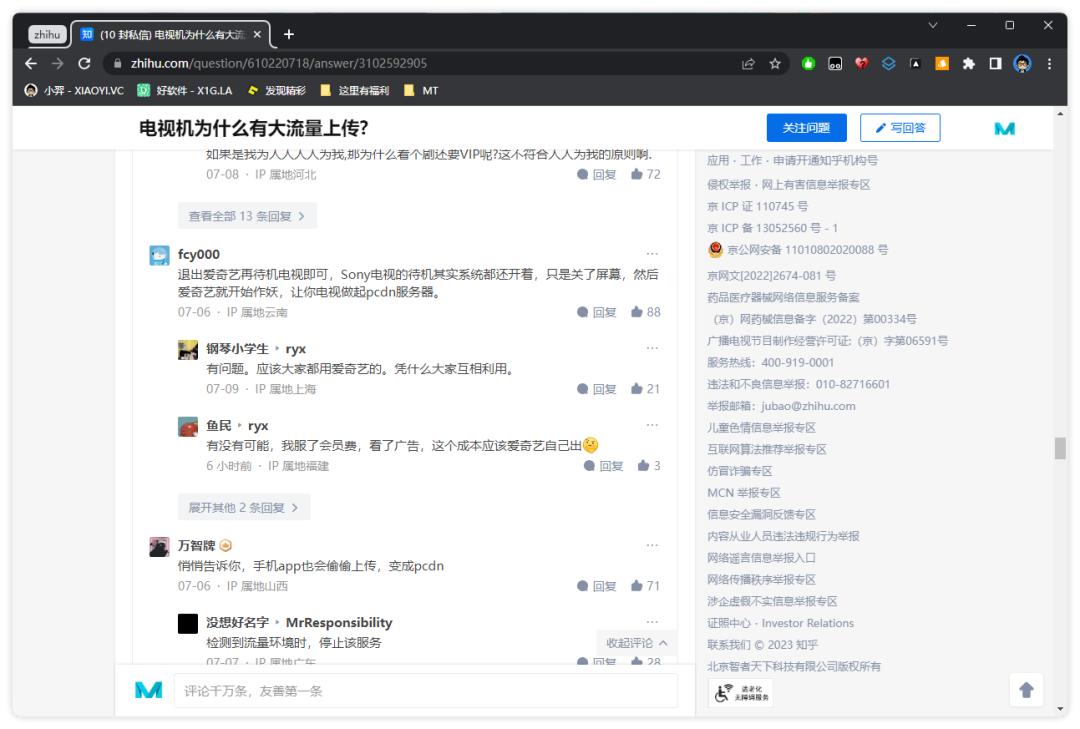Open the 写回答 write answer button

(x=899, y=129)
